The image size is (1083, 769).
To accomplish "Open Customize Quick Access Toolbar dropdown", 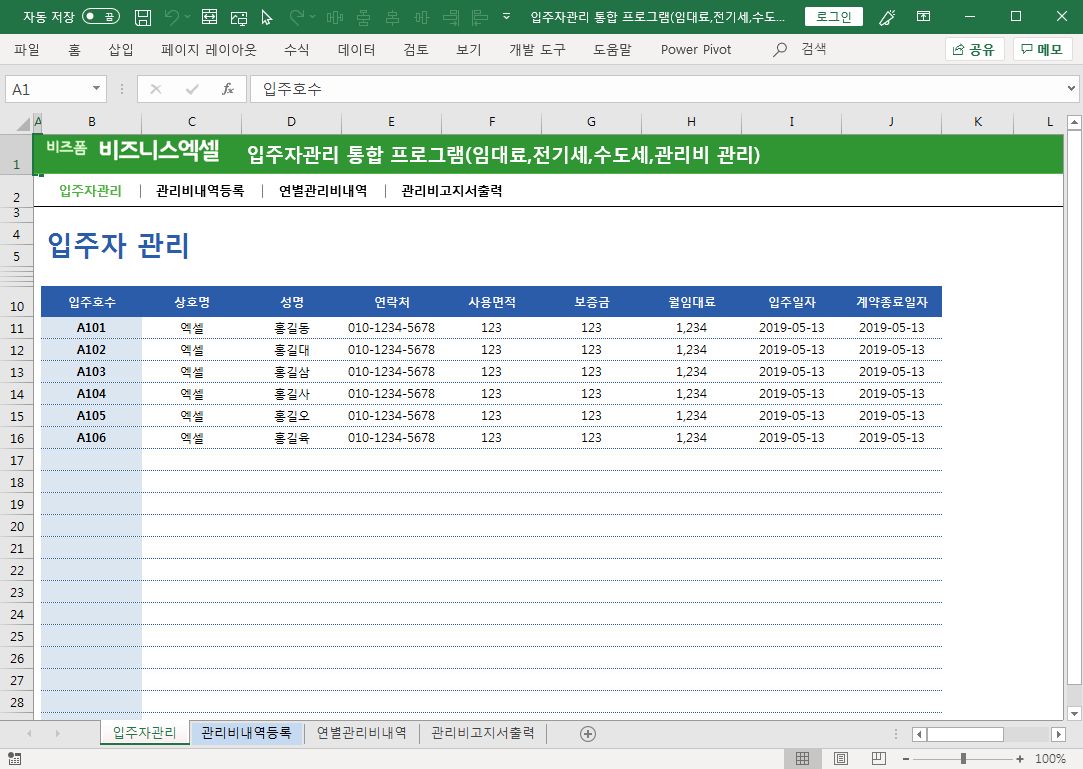I will click(x=506, y=17).
